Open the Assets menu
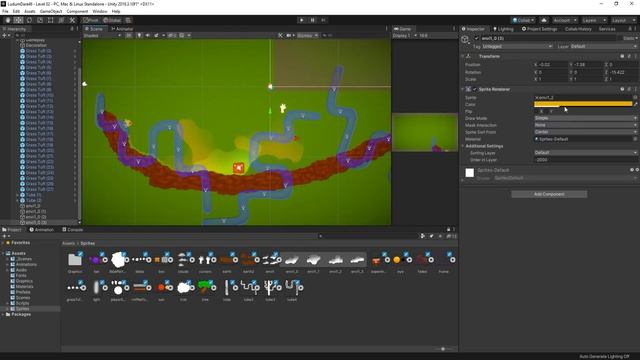This screenshot has width=640, height=360. (30, 11)
